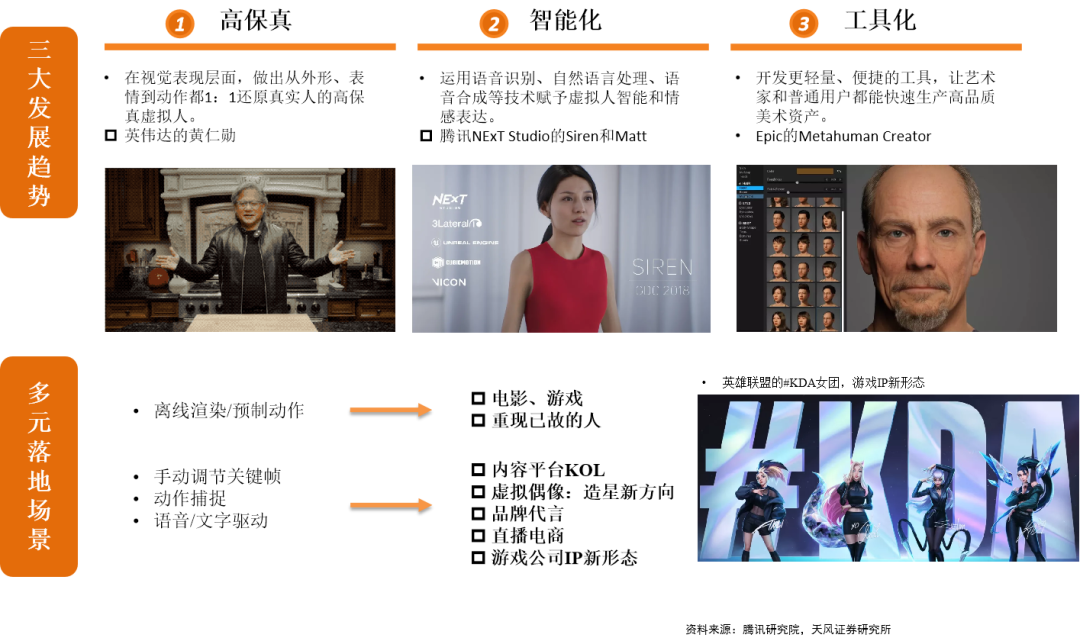Open the #KDA girl group banner image
1080x641 pixels.
(888, 478)
